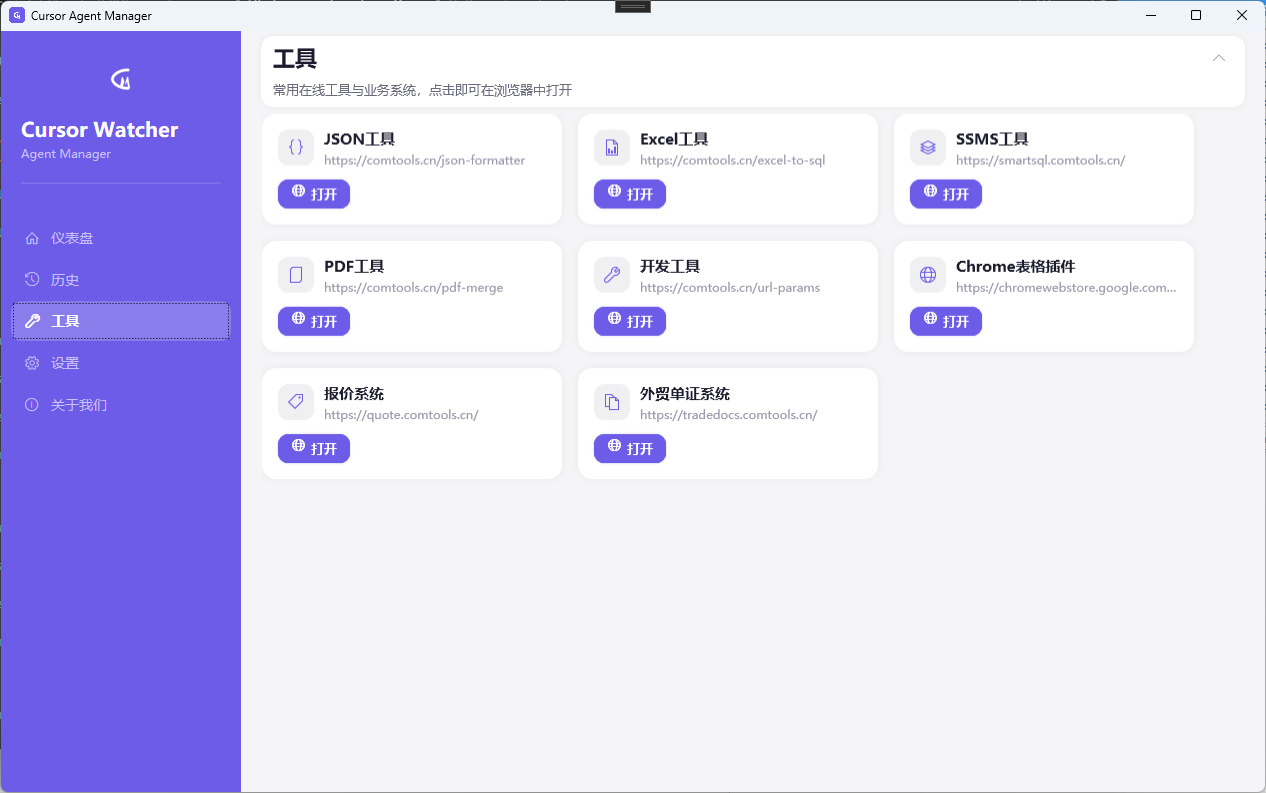The image size is (1266, 793).
Task: Click the JSON工具 curly braces icon
Action: click(x=296, y=147)
